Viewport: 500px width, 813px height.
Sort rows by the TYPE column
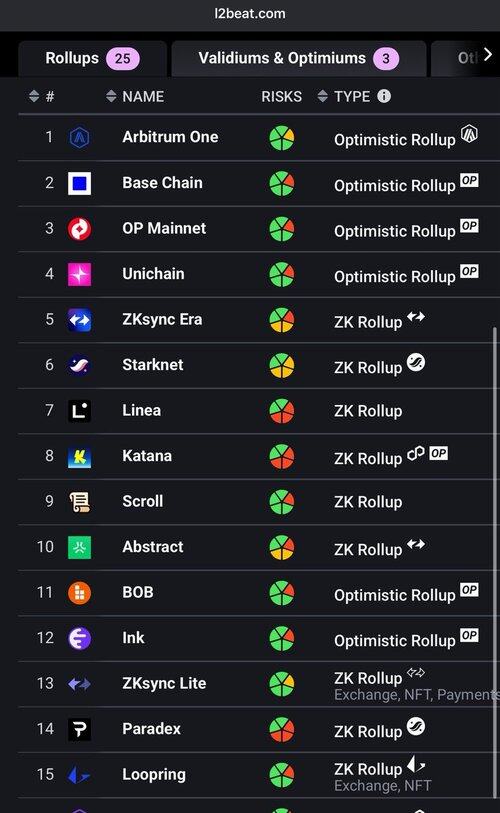tap(344, 96)
